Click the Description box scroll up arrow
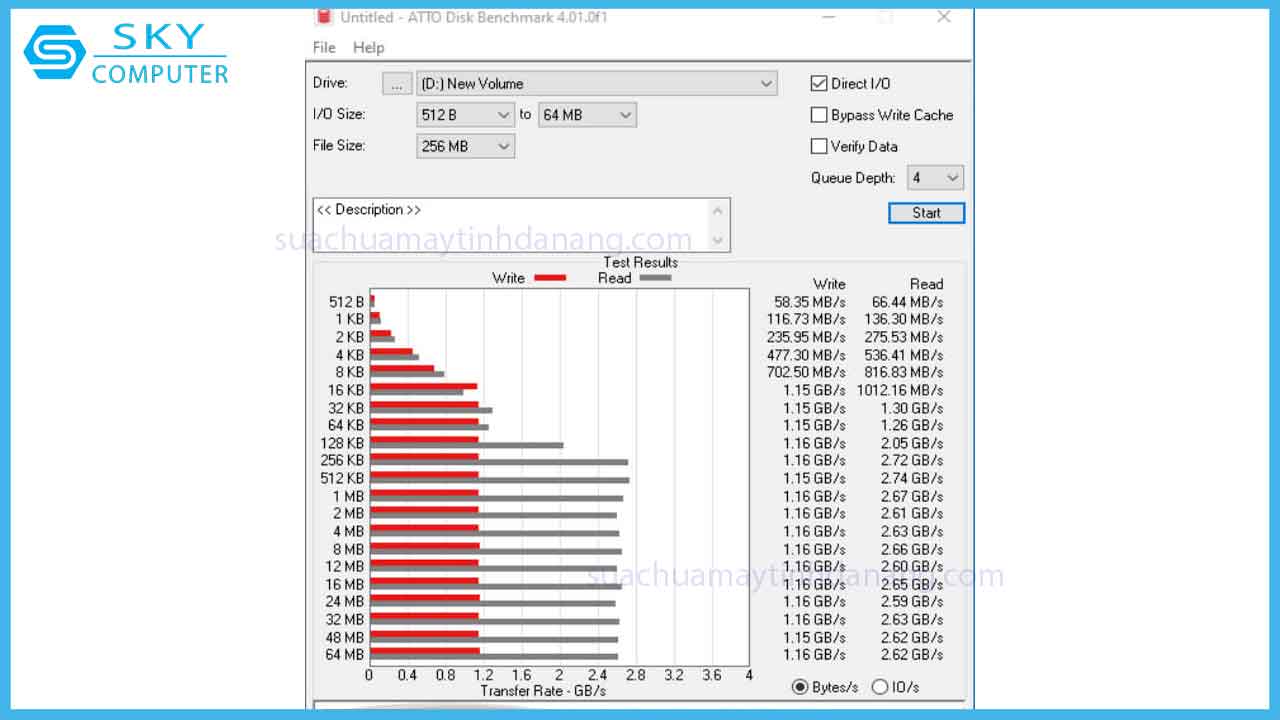Screen dimensions: 1280x720 pyautogui.click(x=718, y=210)
